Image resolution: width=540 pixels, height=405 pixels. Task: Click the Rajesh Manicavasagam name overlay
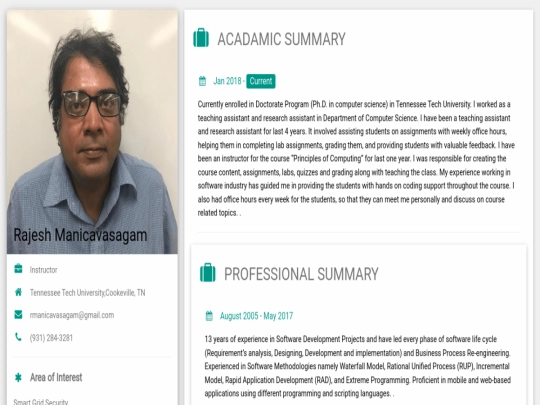click(80, 236)
